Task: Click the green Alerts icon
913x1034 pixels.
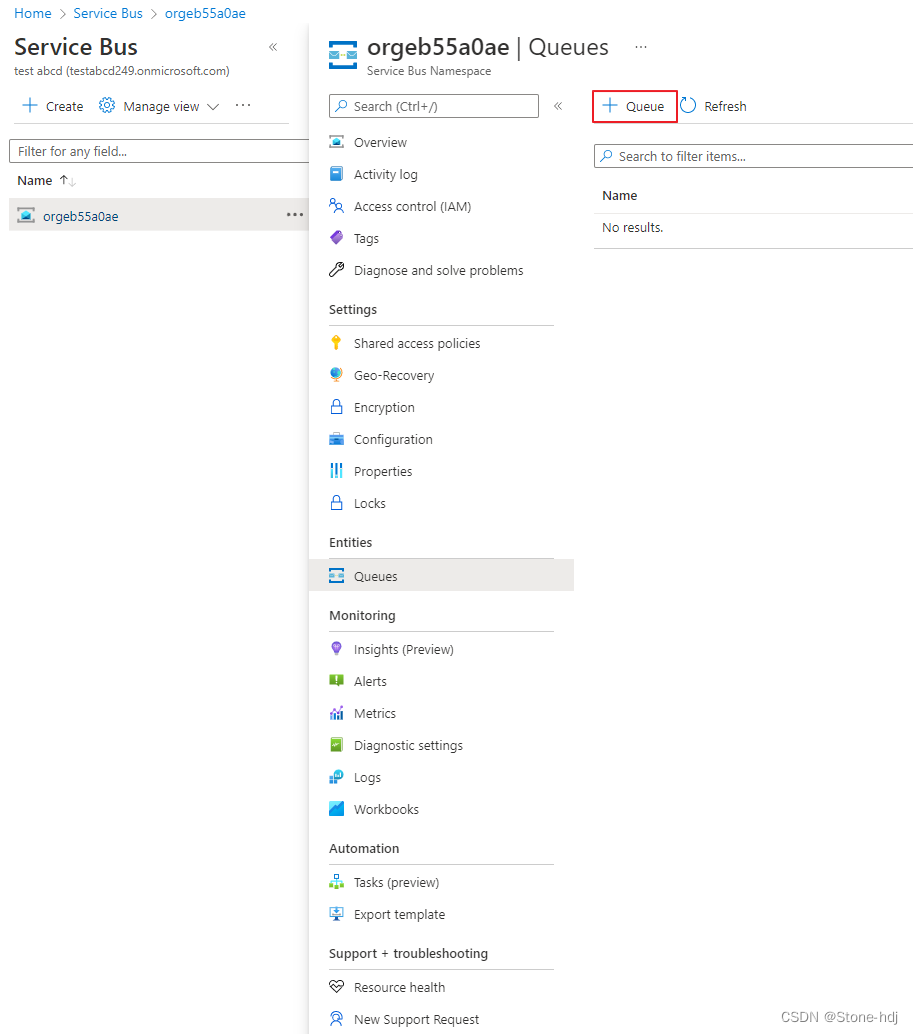Action: tap(336, 681)
